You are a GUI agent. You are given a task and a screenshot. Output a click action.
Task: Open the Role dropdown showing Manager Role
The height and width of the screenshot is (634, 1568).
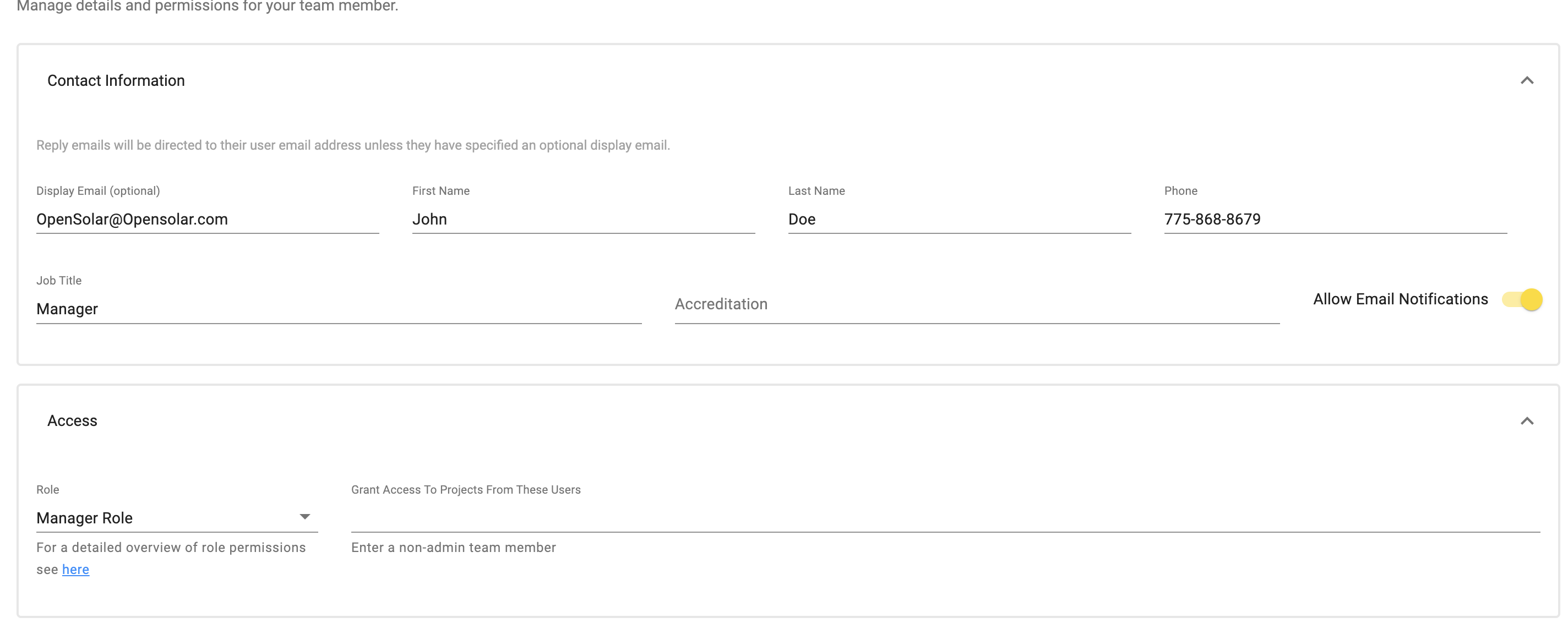point(177,518)
